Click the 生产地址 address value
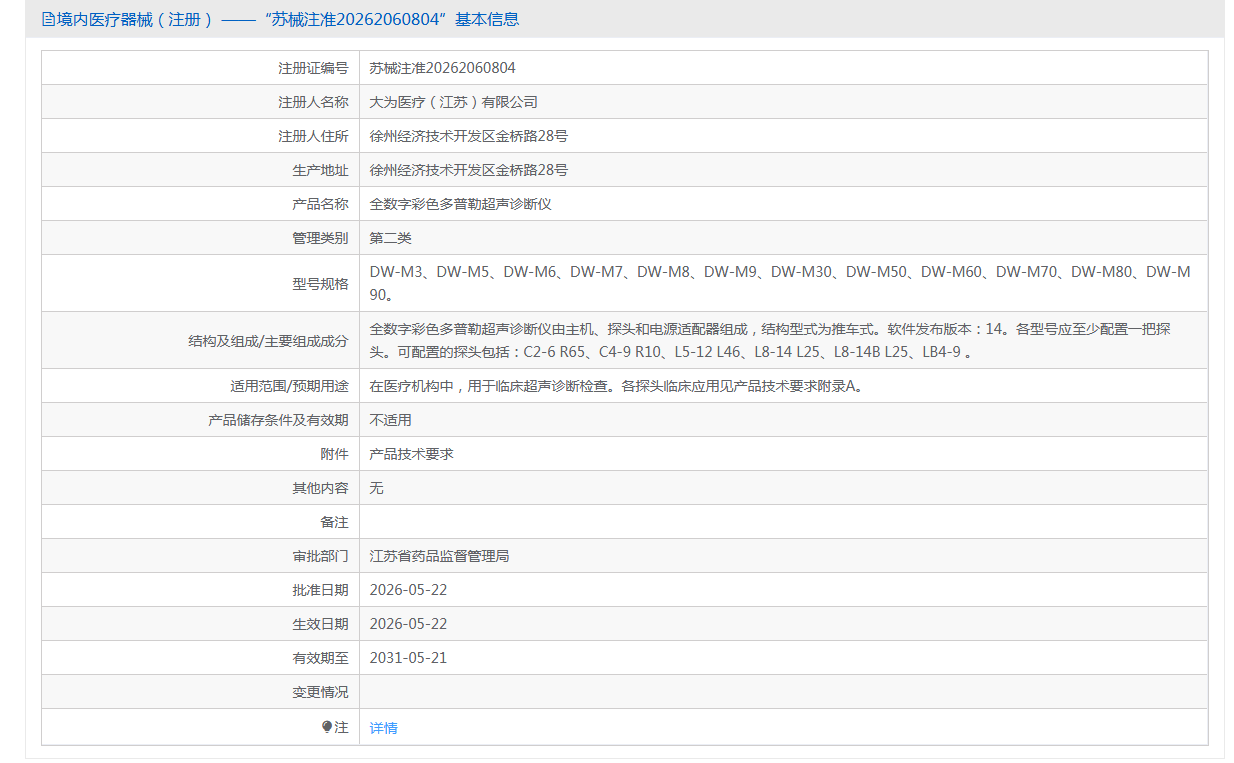Screen dimensions: 1234x763 [x=469, y=170]
